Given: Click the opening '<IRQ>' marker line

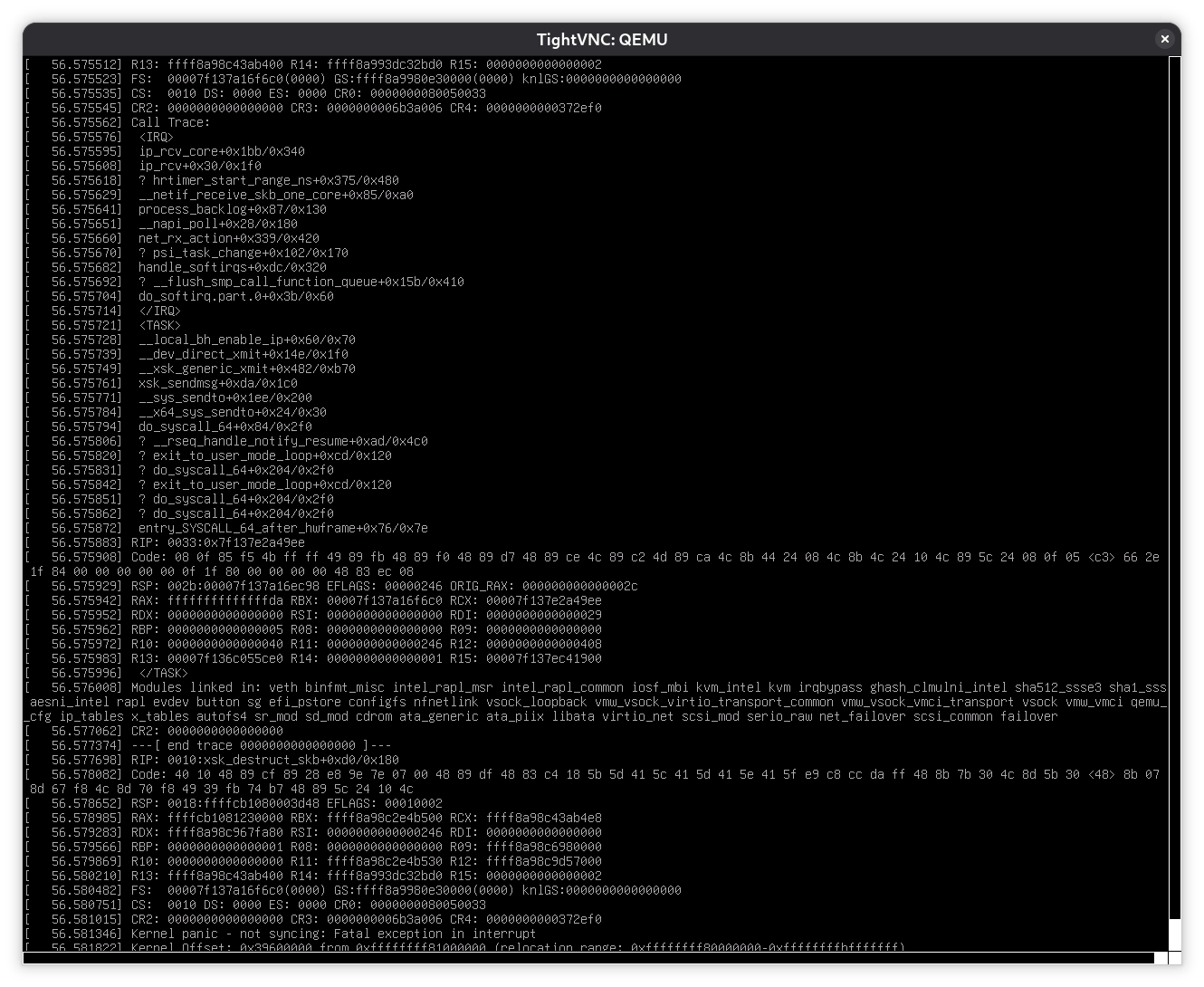Looking at the screenshot, I should click(x=156, y=137).
